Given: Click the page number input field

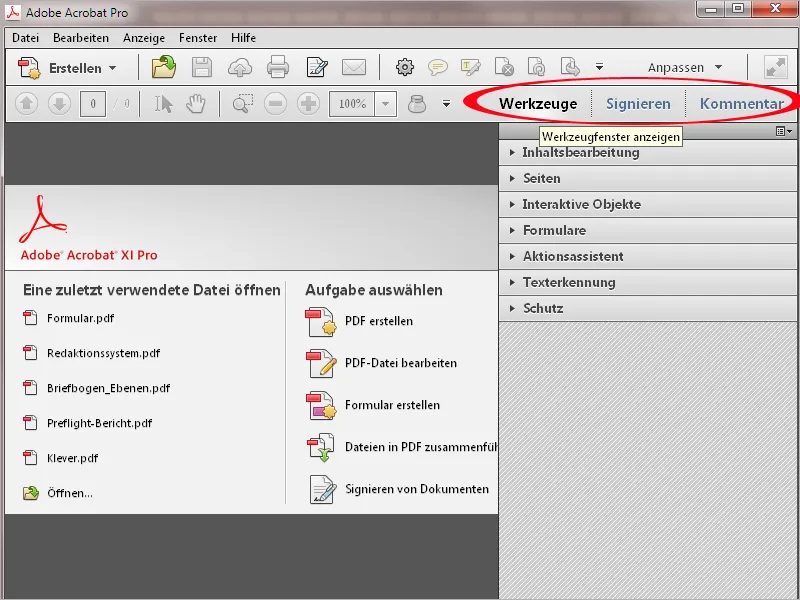Looking at the screenshot, I should click(x=93, y=104).
